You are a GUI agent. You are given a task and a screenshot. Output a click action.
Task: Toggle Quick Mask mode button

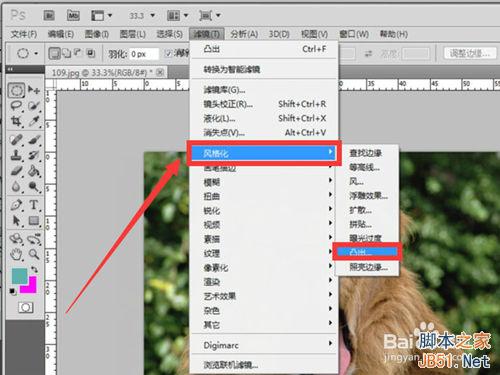click(x=26, y=307)
